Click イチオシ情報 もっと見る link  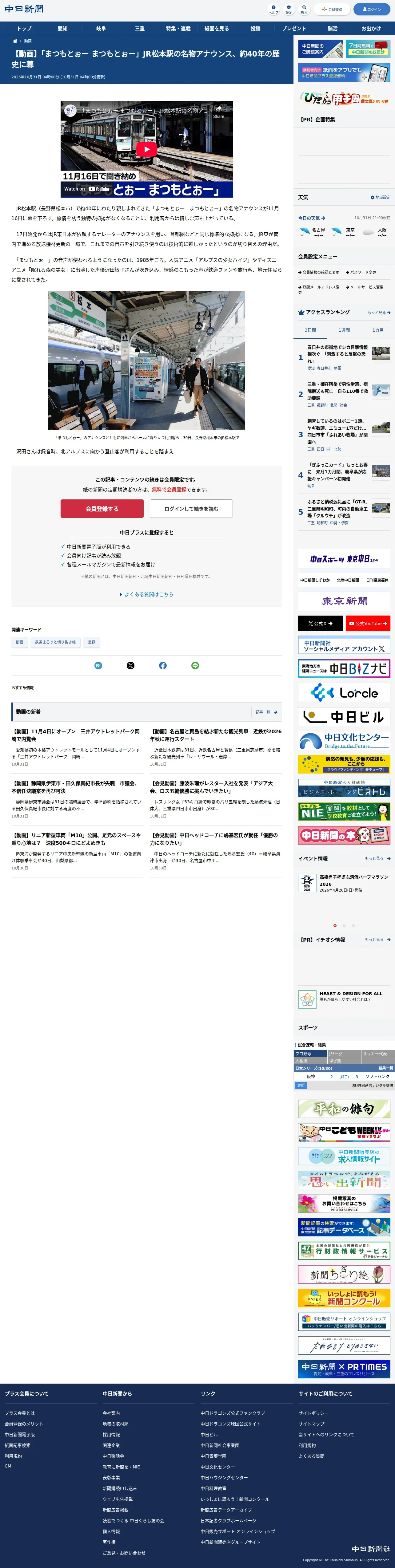pyautogui.click(x=378, y=940)
